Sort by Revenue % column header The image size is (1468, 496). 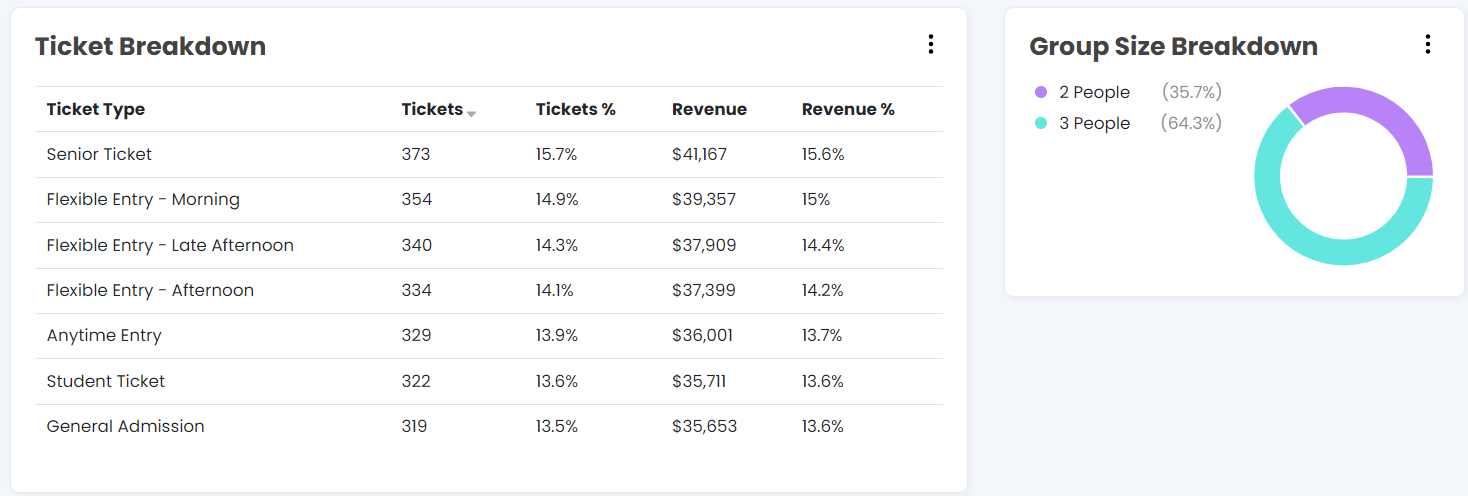click(848, 110)
